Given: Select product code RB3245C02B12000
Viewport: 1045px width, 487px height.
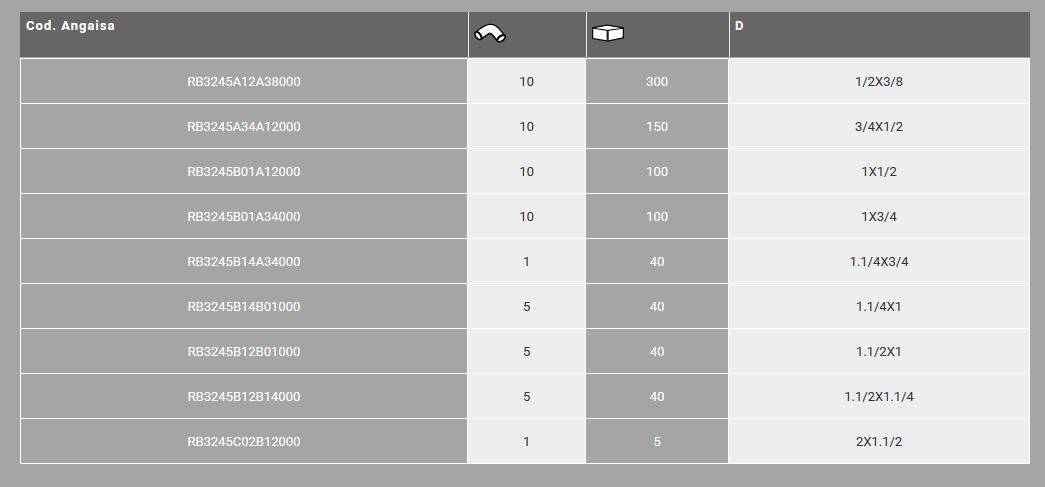Looking at the screenshot, I should click(x=244, y=442).
